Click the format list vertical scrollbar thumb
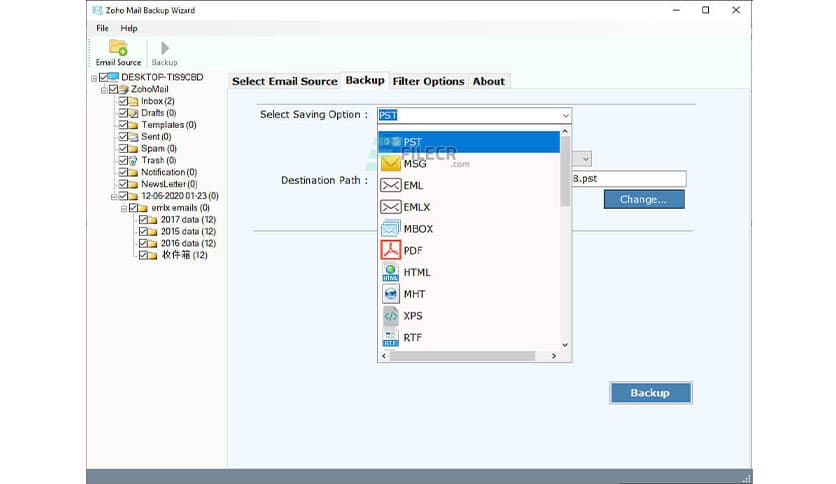The width and height of the screenshot is (836, 484). tap(565, 171)
